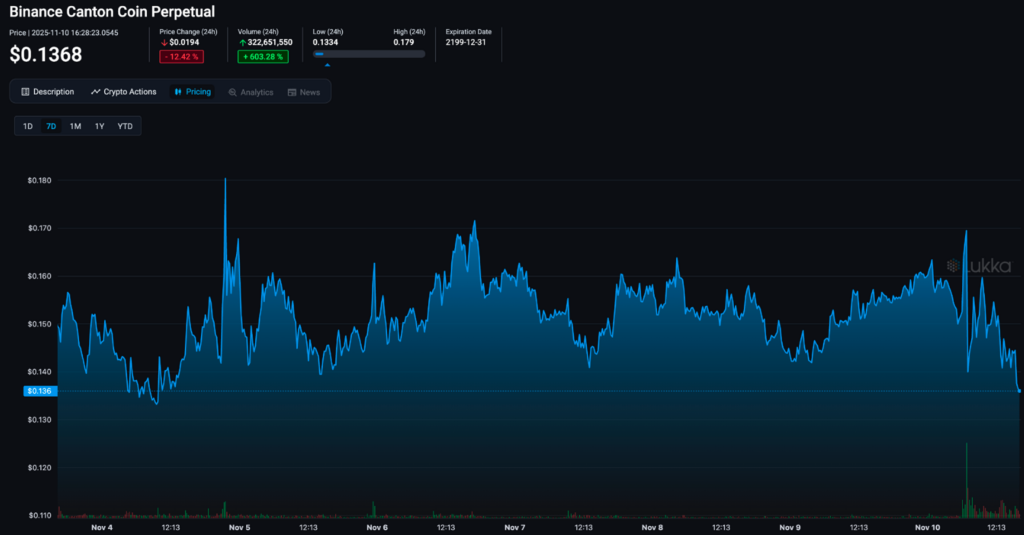Open the Description tab
This screenshot has height=535, width=1024.
(x=48, y=92)
